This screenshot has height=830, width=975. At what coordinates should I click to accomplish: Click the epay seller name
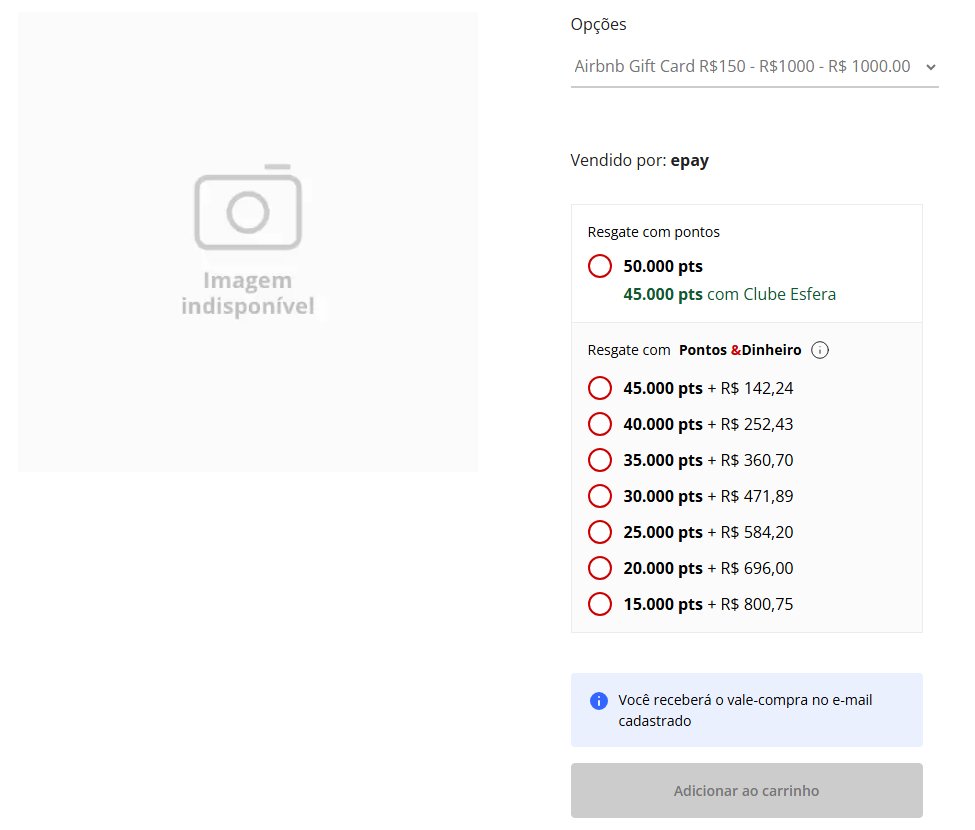(689, 160)
